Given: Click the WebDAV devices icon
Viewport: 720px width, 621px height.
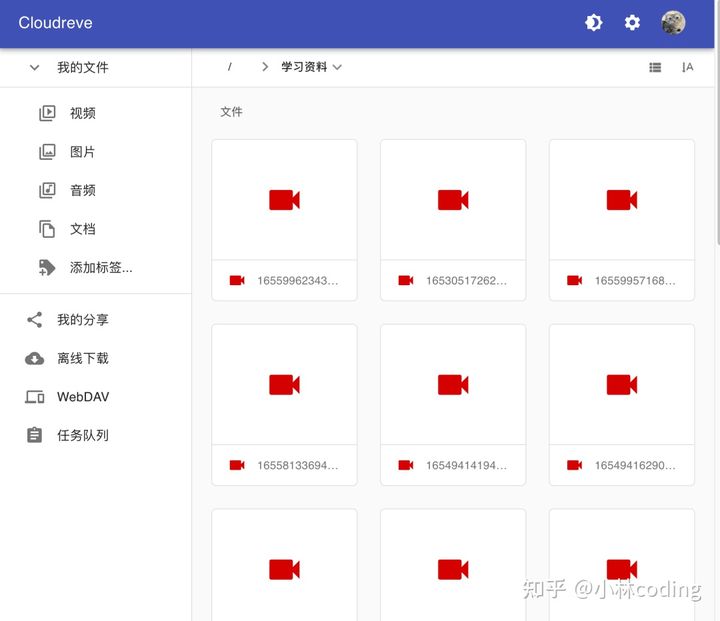Looking at the screenshot, I should pos(34,397).
